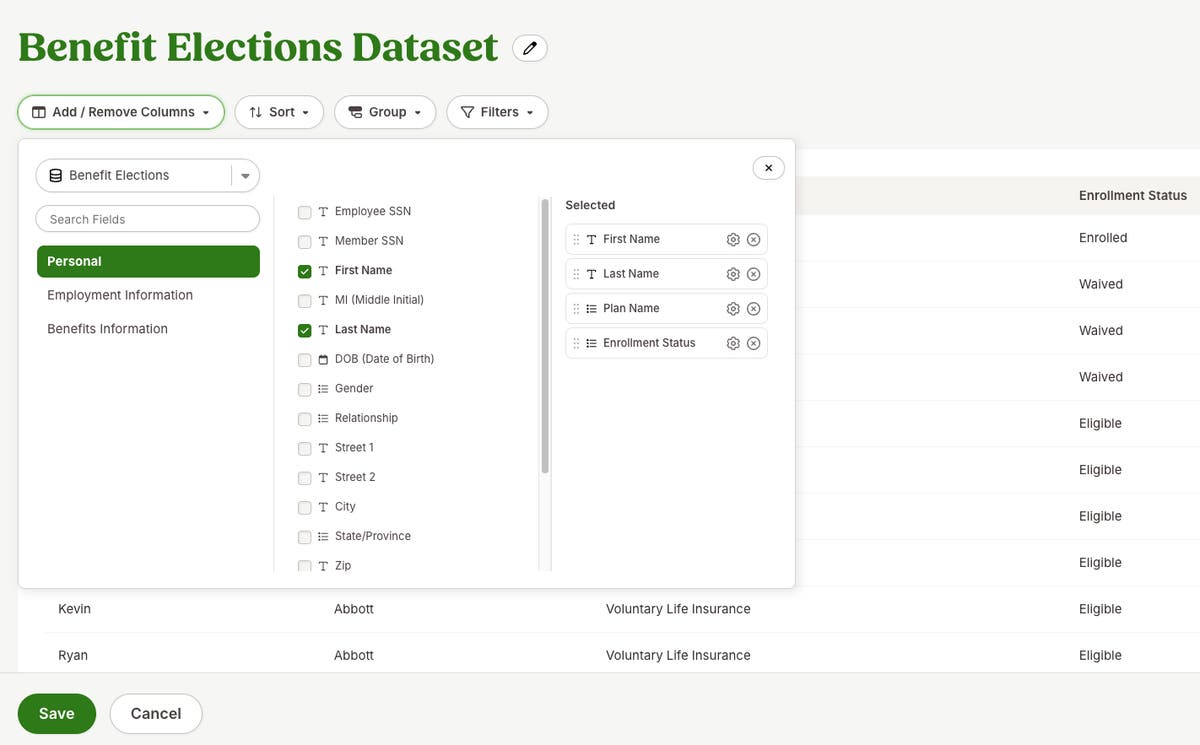Click the gear icon on First Name selected field
This screenshot has width=1200, height=745.
732,238
